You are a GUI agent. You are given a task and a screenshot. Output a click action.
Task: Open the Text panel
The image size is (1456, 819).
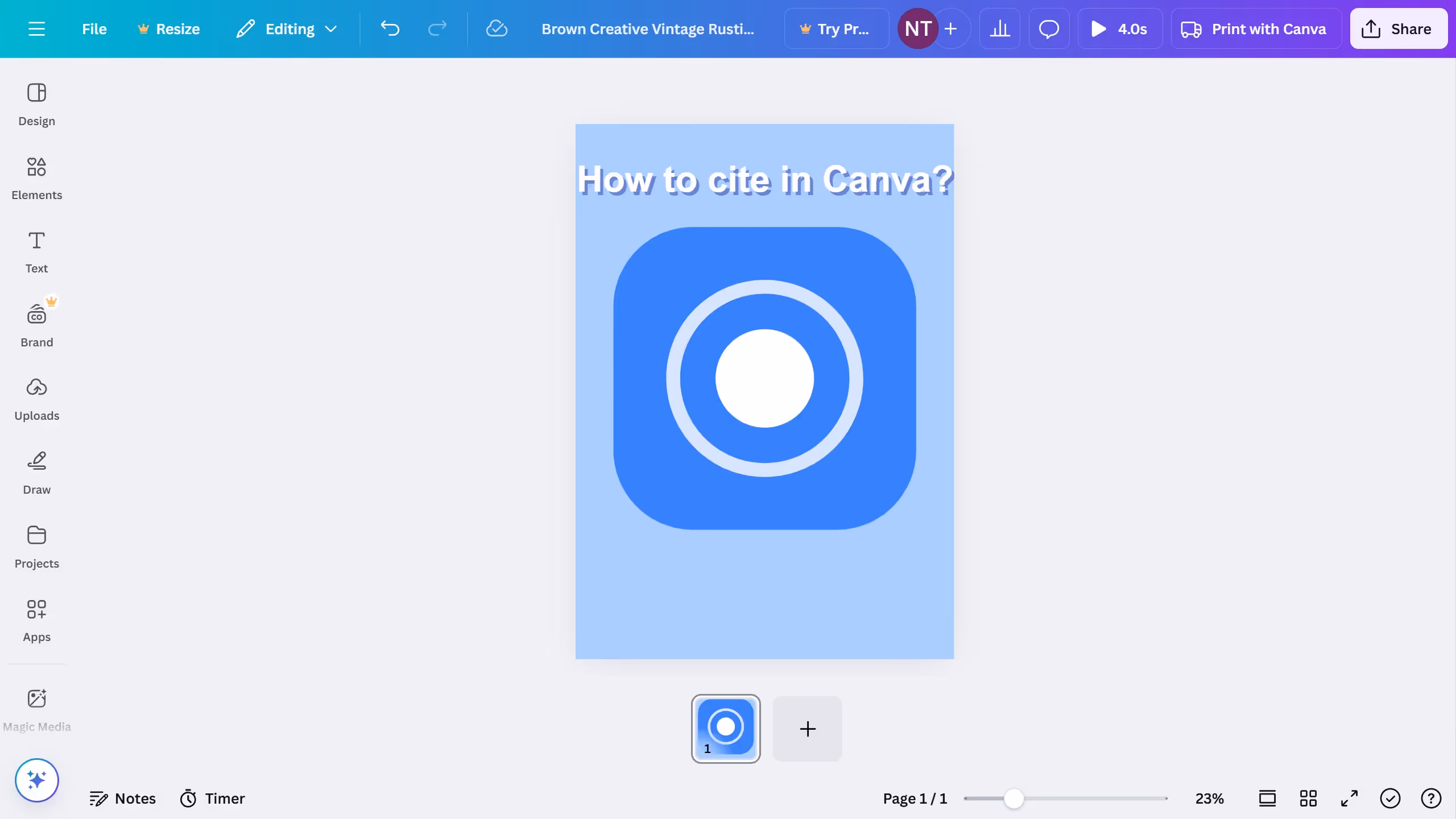point(36,251)
